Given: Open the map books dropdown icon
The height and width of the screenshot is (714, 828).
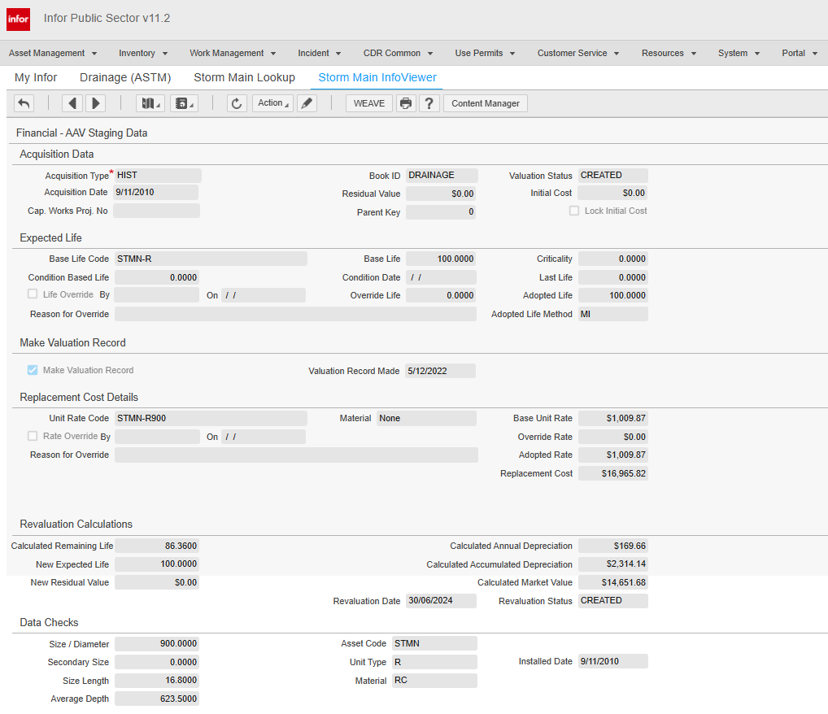Looking at the screenshot, I should tap(151, 103).
